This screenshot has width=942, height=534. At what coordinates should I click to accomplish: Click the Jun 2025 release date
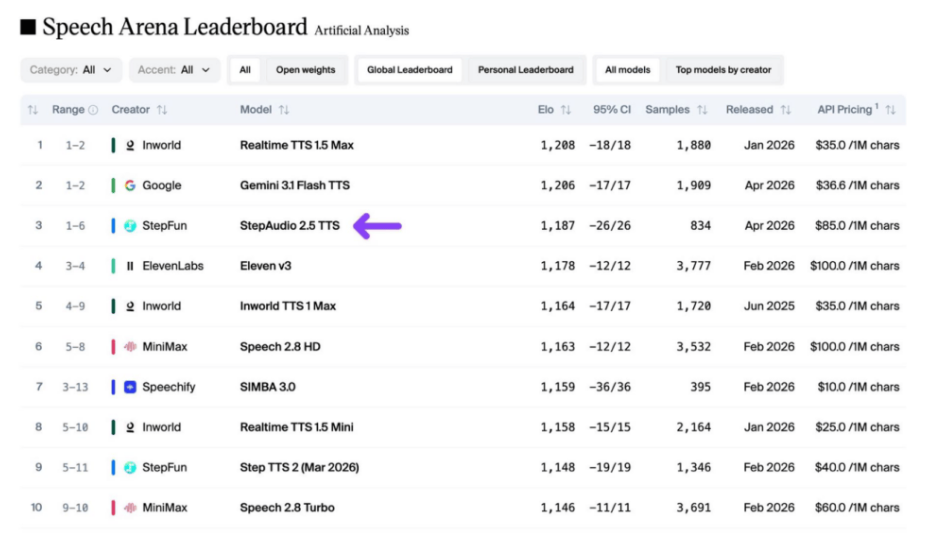[x=769, y=306]
